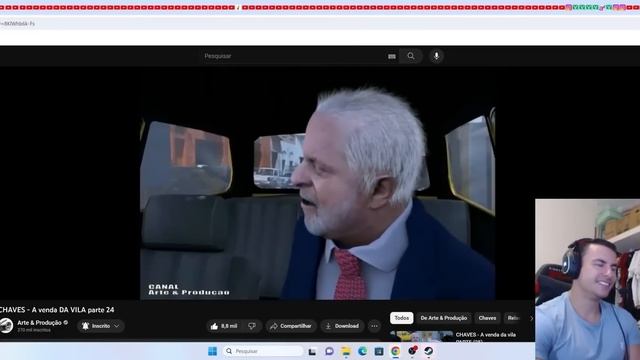The width and height of the screenshot is (640, 360).
Task: Open Steam from the taskbar
Action: point(429,351)
